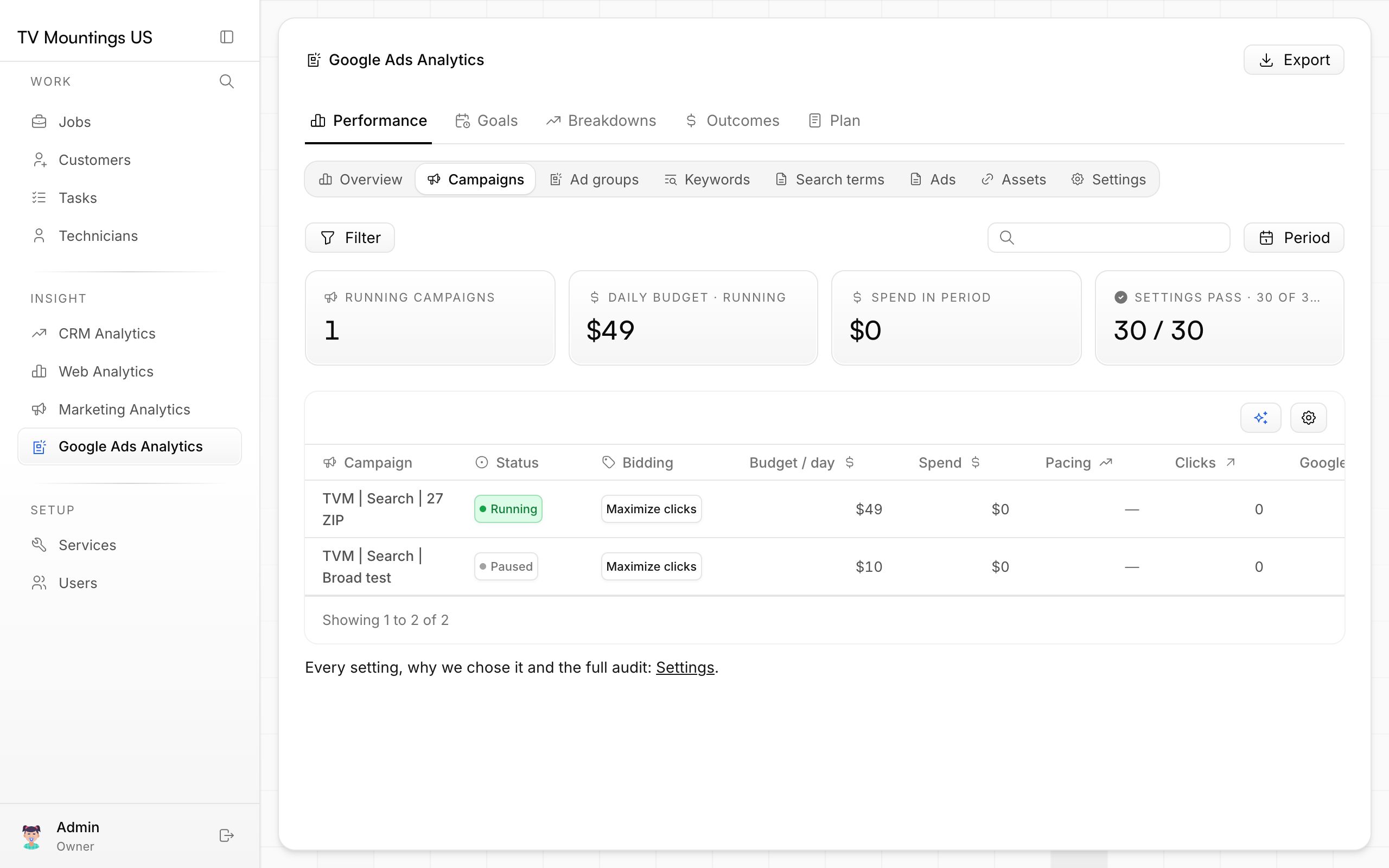Sort by the Pacing column header
This screenshot has height=868, width=1389.
tap(1079, 463)
